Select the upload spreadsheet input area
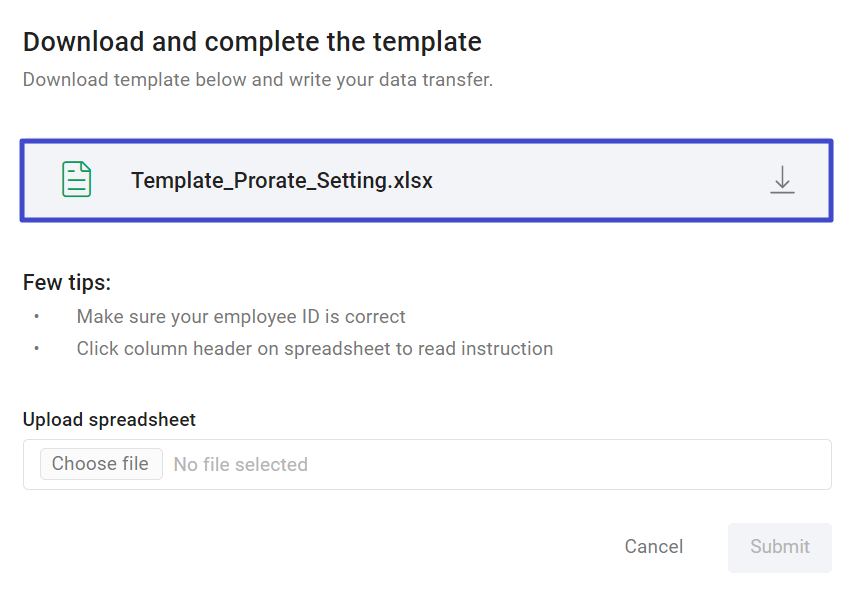The image size is (858, 600). pyautogui.click(x=427, y=463)
